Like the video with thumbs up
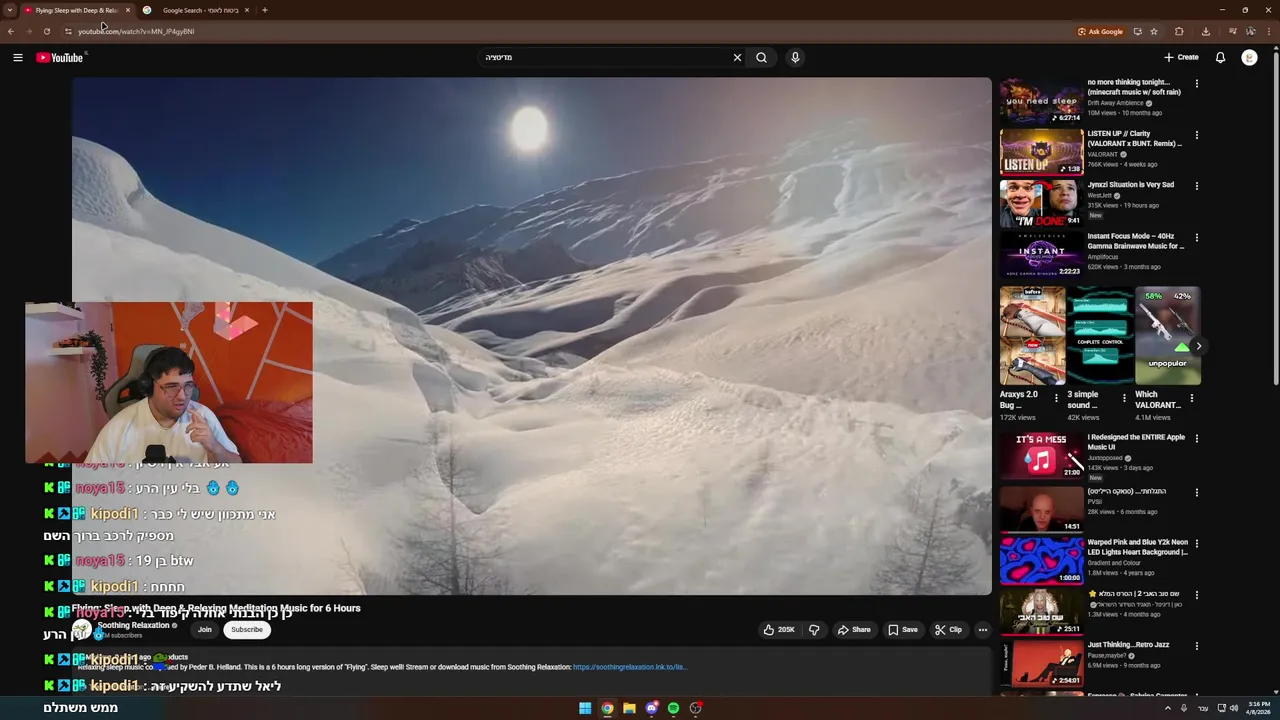This screenshot has height=720, width=1280. point(779,630)
